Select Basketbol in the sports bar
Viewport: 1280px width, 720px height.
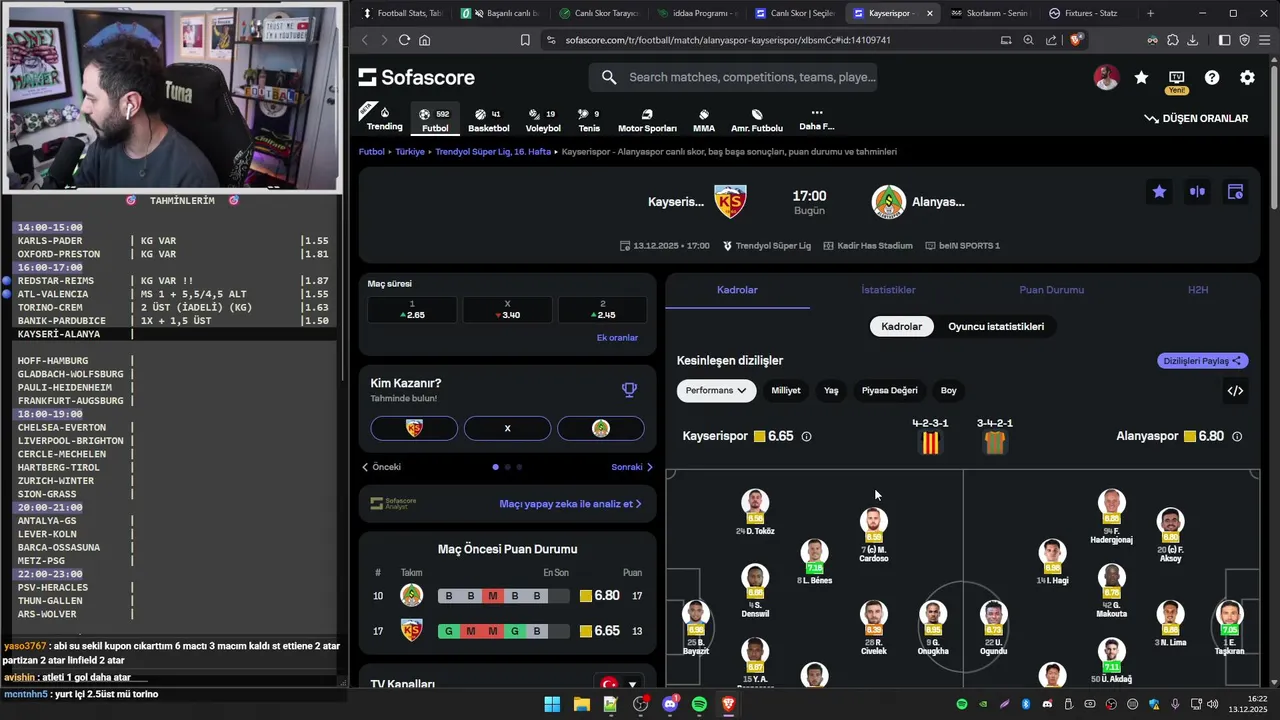(489, 120)
